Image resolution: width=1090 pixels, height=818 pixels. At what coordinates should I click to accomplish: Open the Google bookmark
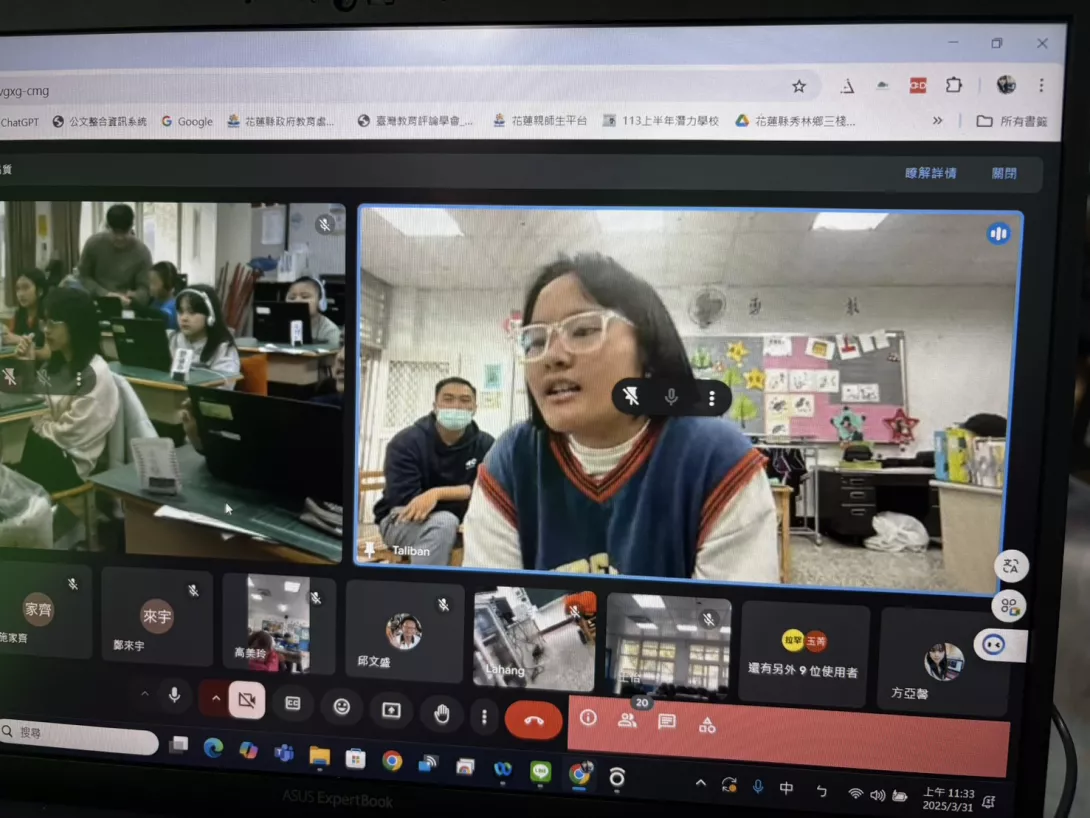[187, 122]
